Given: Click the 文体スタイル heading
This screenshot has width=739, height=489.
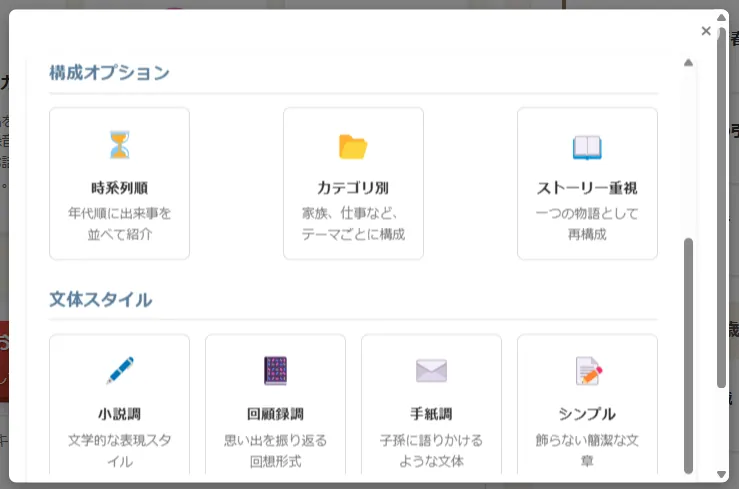Looking at the screenshot, I should point(101,300).
